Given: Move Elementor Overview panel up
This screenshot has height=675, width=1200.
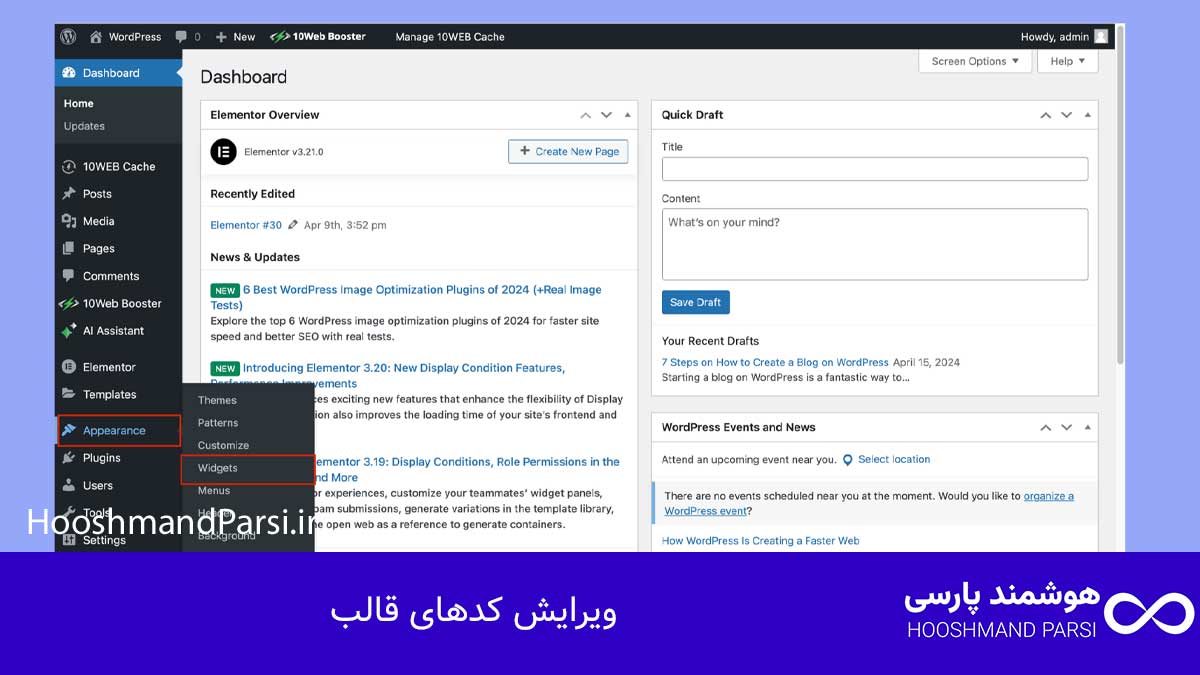Looking at the screenshot, I should [587, 115].
